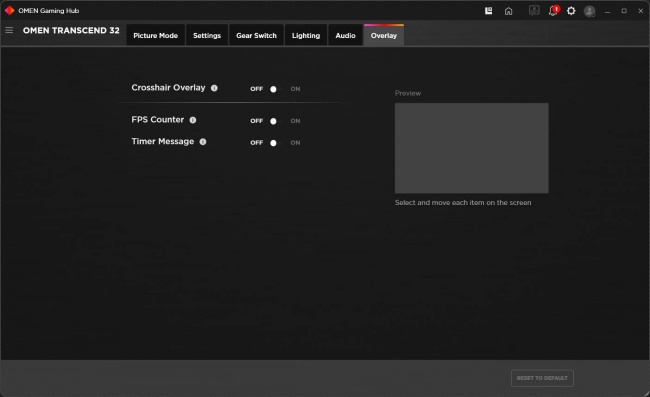Click ON label beside Crosshair Overlay

point(295,89)
